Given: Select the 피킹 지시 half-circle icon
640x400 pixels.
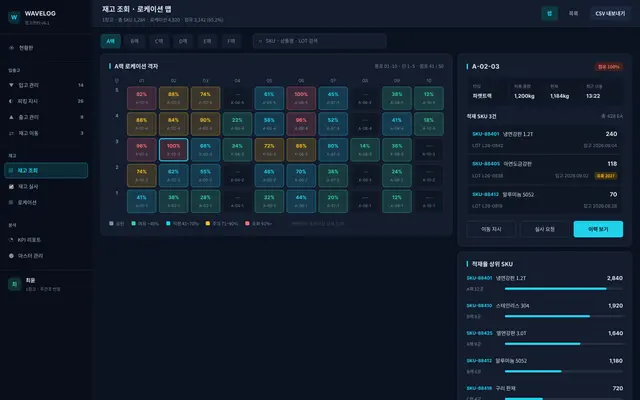Looking at the screenshot, I should pos(11,101).
